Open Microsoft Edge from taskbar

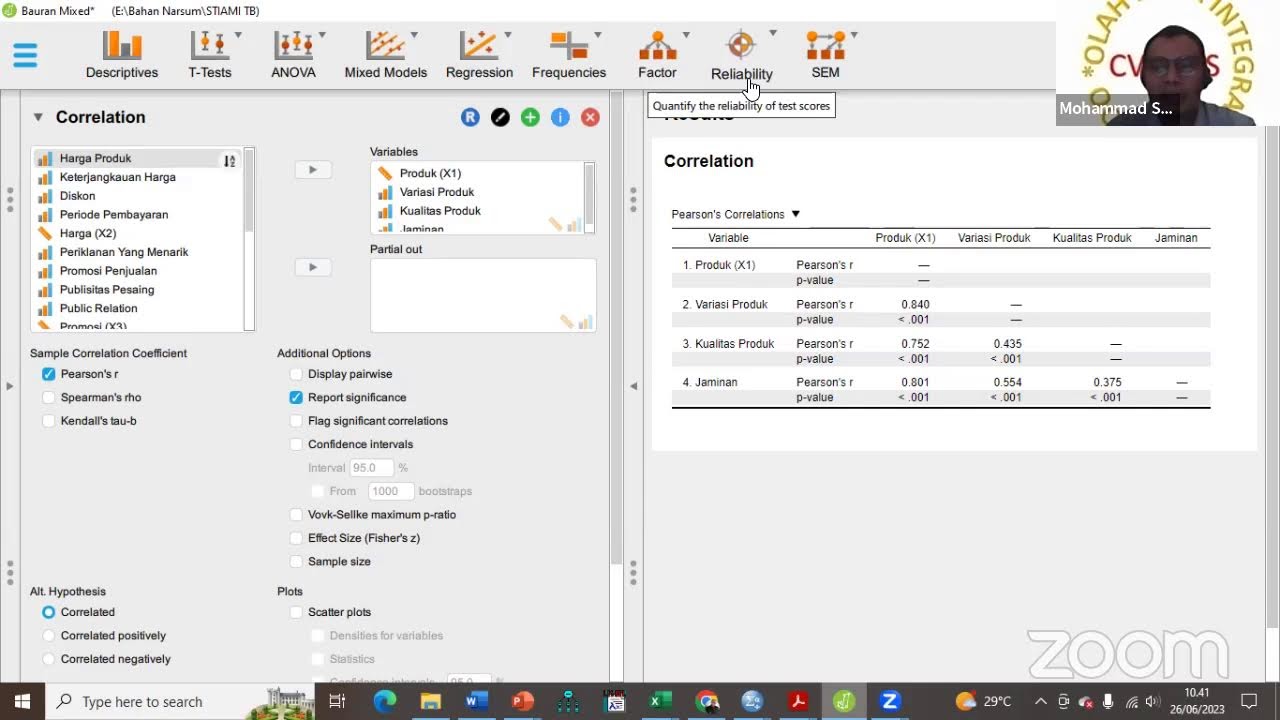(x=385, y=701)
